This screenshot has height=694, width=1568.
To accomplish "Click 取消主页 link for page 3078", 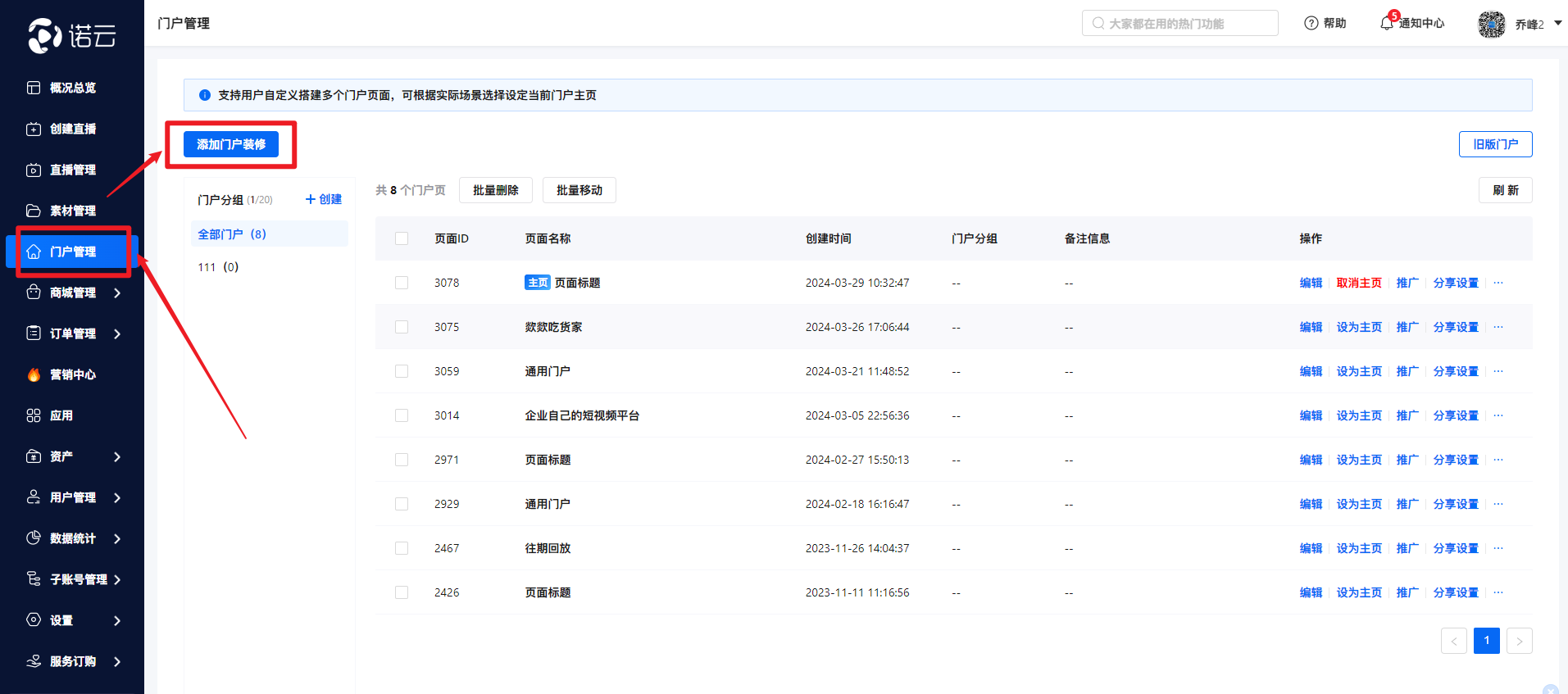I will (x=1358, y=283).
